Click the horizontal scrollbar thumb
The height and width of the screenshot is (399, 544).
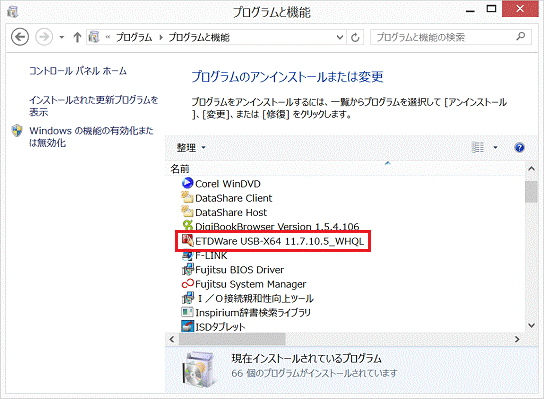[232, 339]
